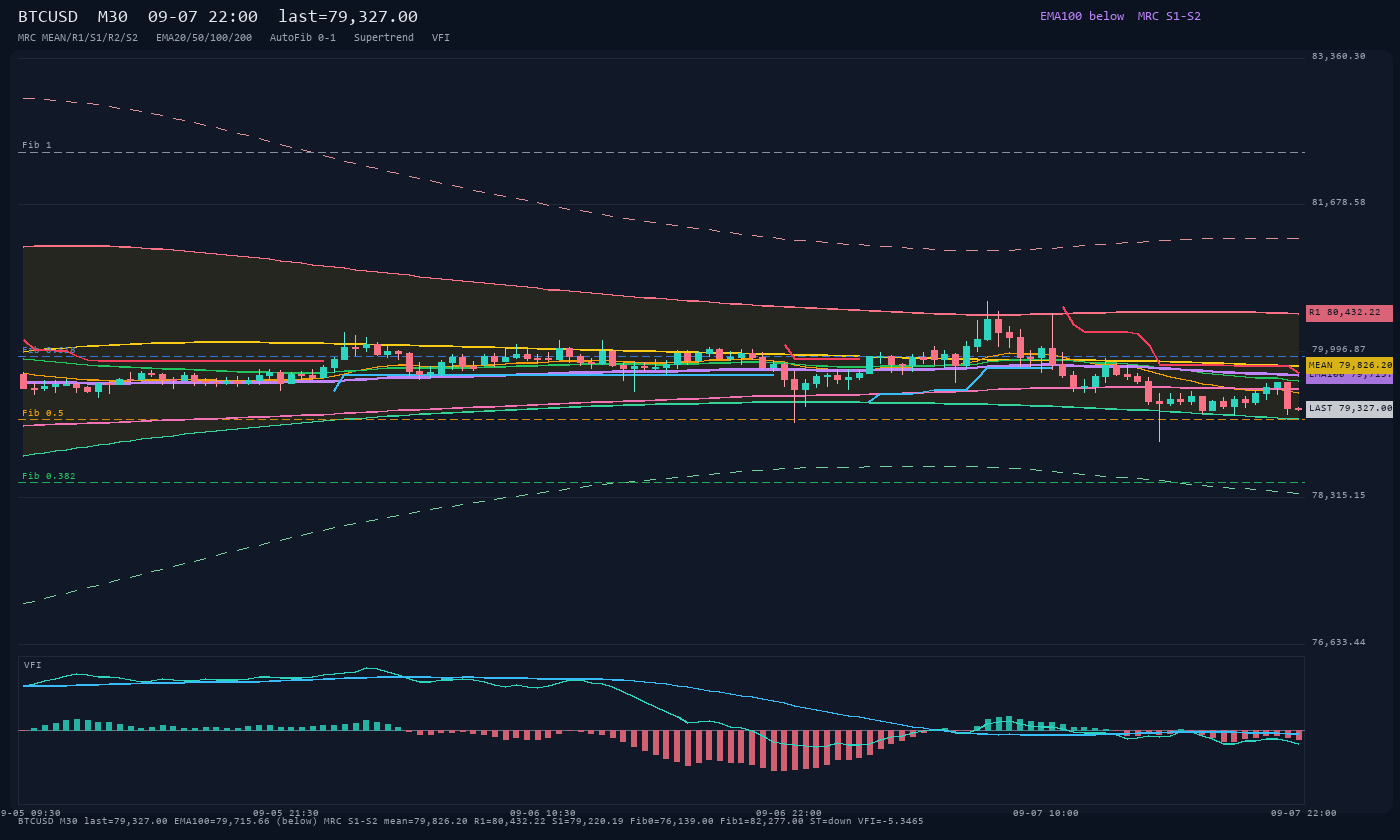Screen dimensions: 1400x840
Task: Click the 09-06 22:00 time axis label
Action: [x=789, y=813]
